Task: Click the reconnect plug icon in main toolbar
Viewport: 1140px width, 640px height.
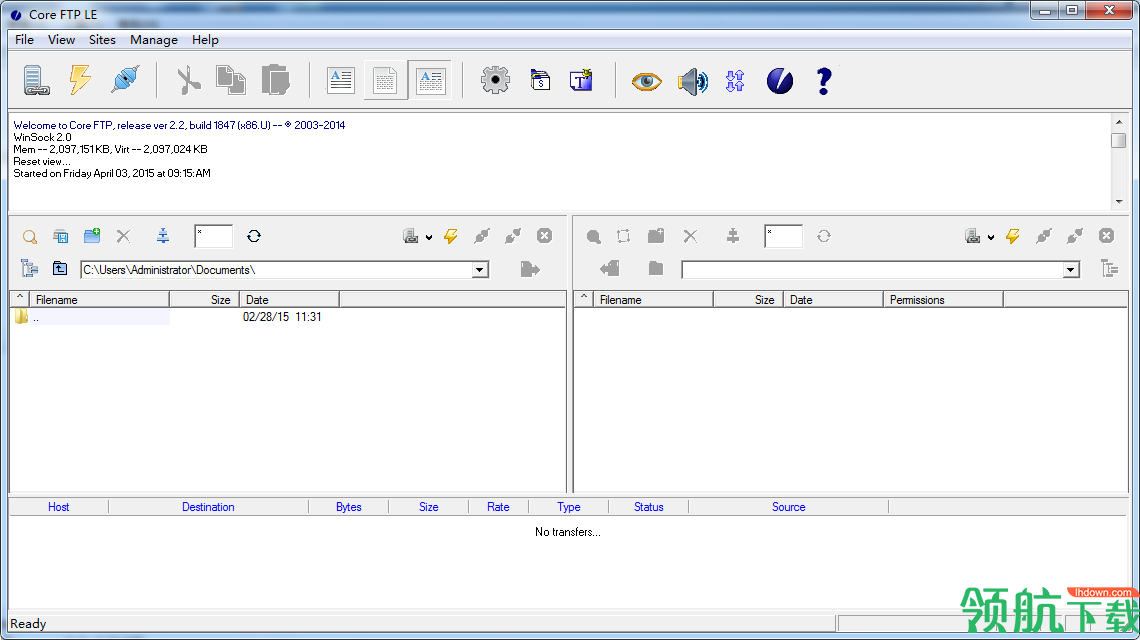Action: (x=125, y=80)
